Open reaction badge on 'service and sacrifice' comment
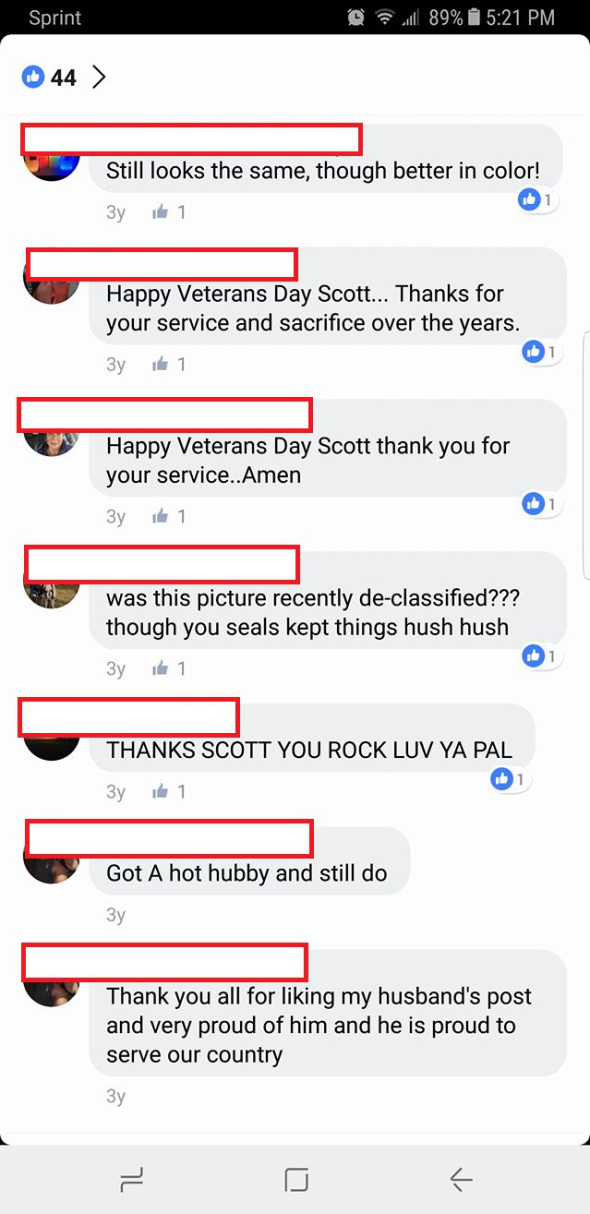This screenshot has height=1214, width=590. (x=541, y=352)
